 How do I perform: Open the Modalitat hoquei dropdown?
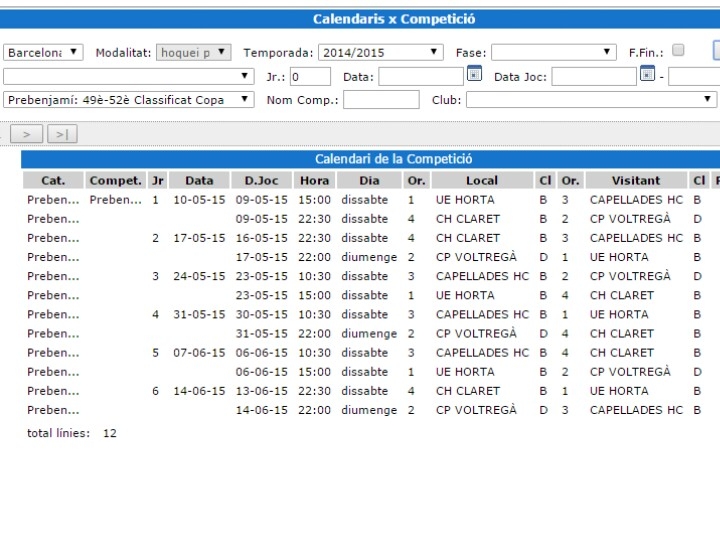(x=193, y=52)
